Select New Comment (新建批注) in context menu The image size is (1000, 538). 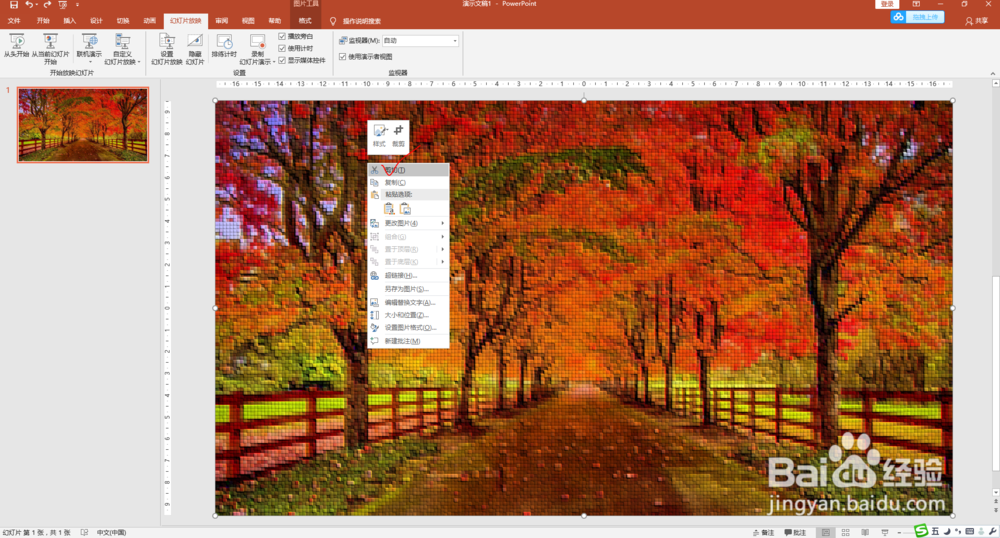coord(408,341)
